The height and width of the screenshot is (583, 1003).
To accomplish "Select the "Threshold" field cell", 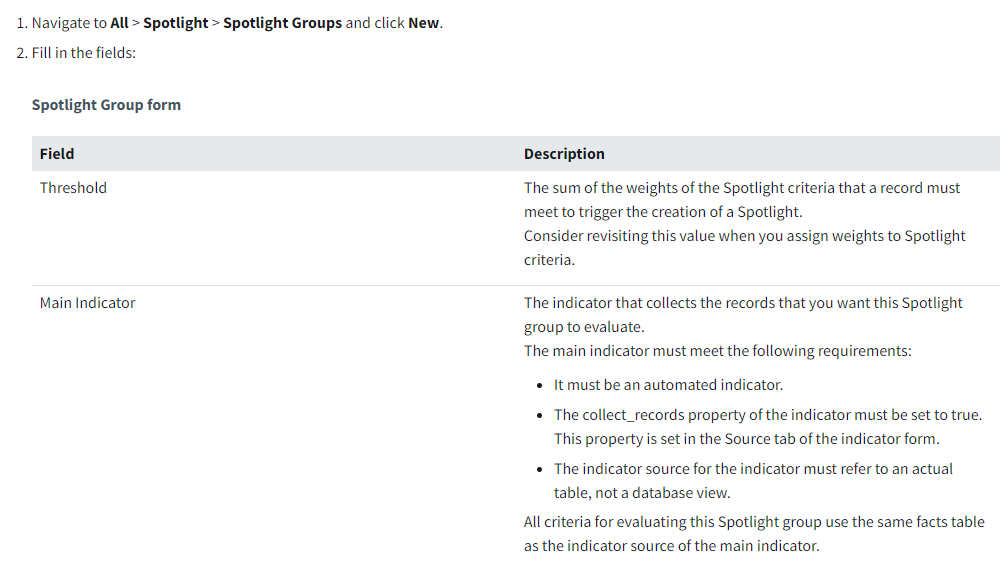I will 73,188.
